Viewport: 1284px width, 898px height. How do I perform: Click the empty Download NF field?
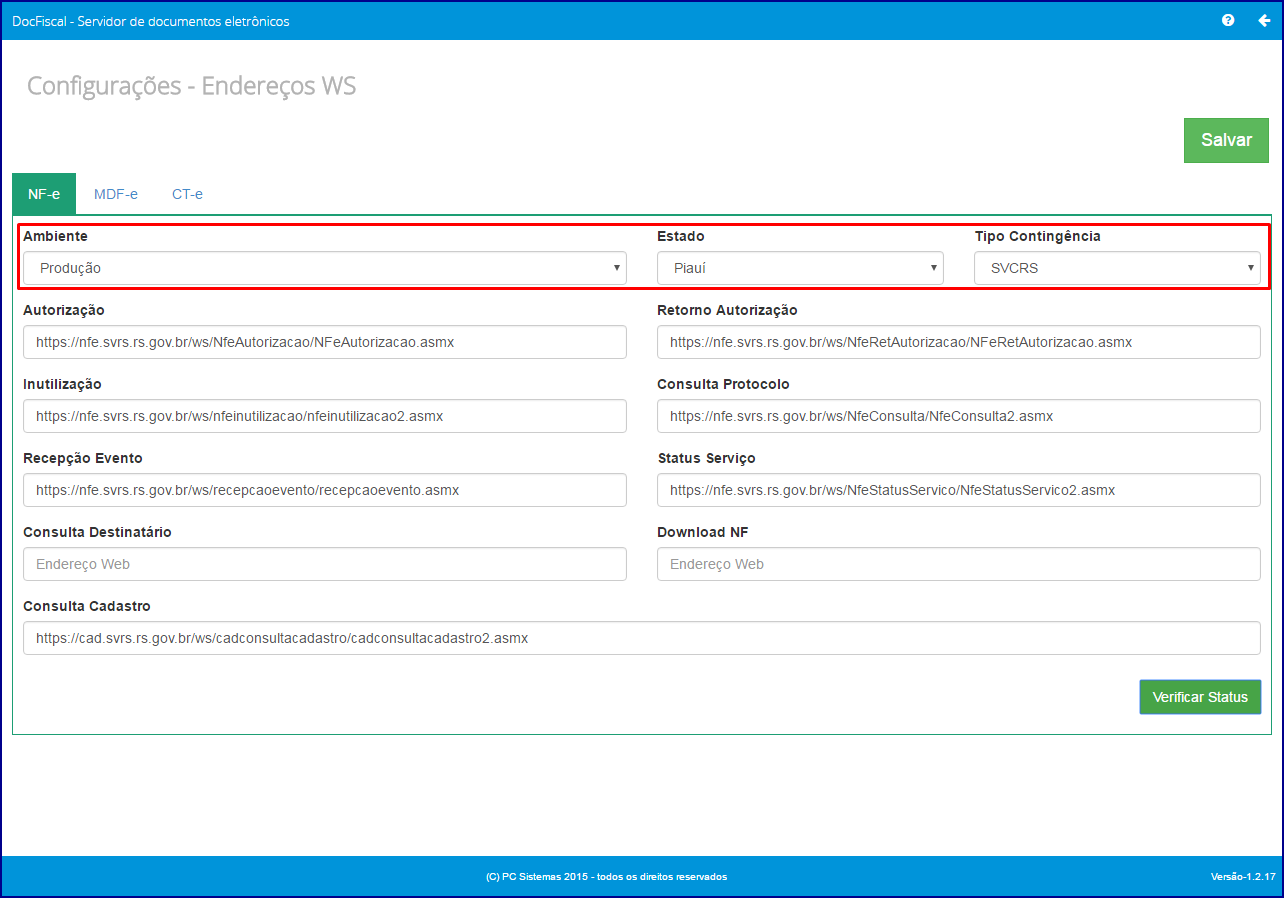pos(958,564)
